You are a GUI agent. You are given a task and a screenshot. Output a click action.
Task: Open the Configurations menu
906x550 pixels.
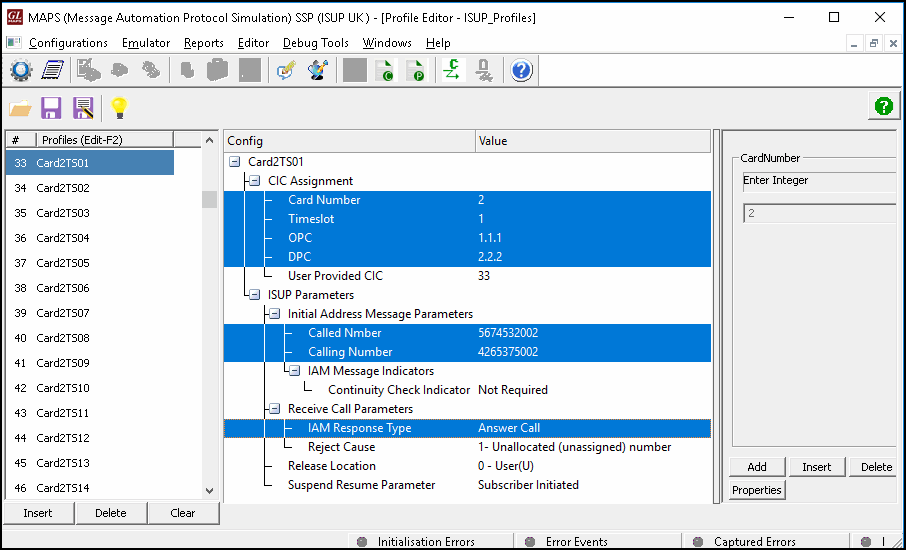tap(68, 43)
